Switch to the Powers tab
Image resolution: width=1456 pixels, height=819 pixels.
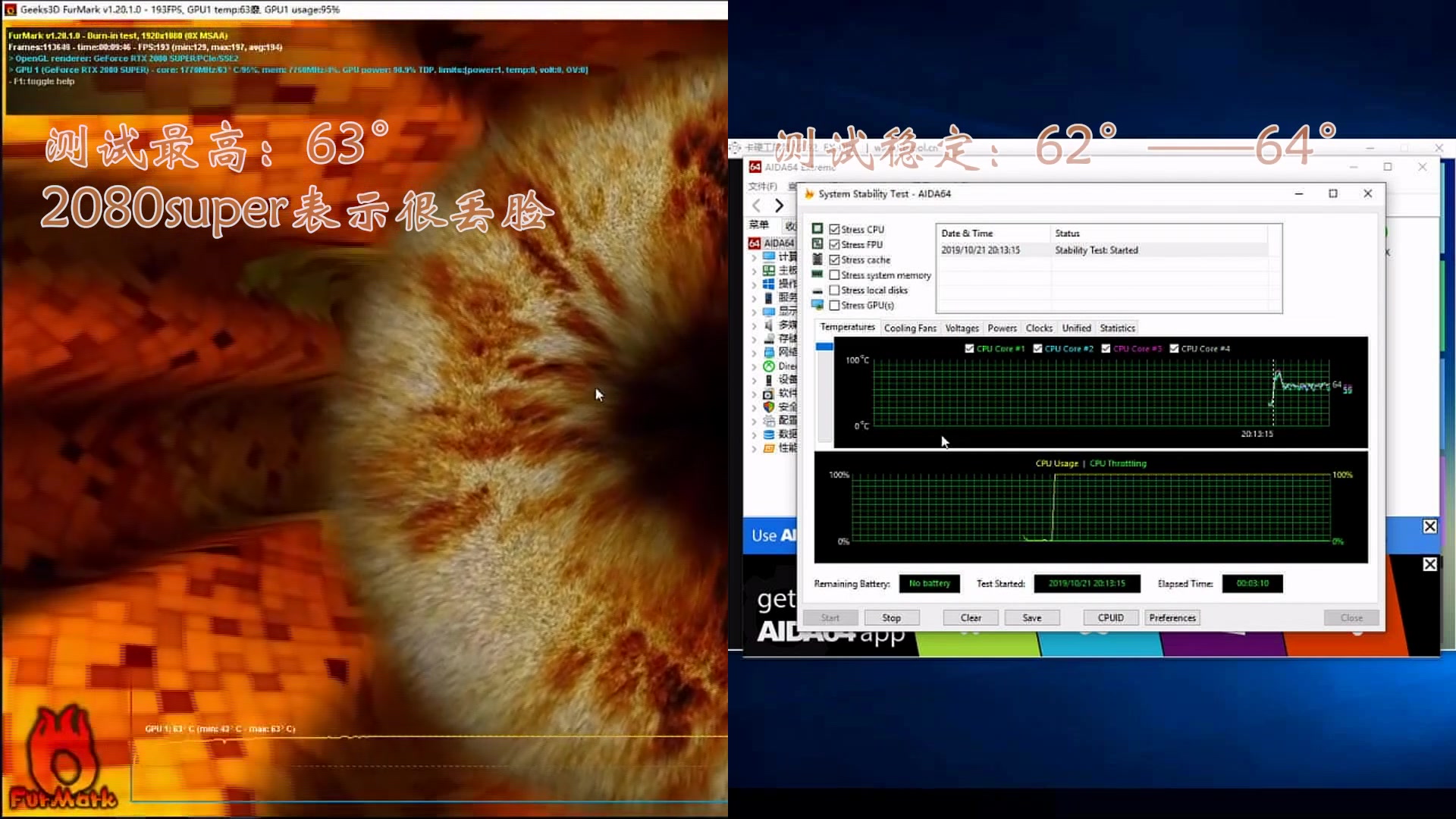[x=1002, y=328]
